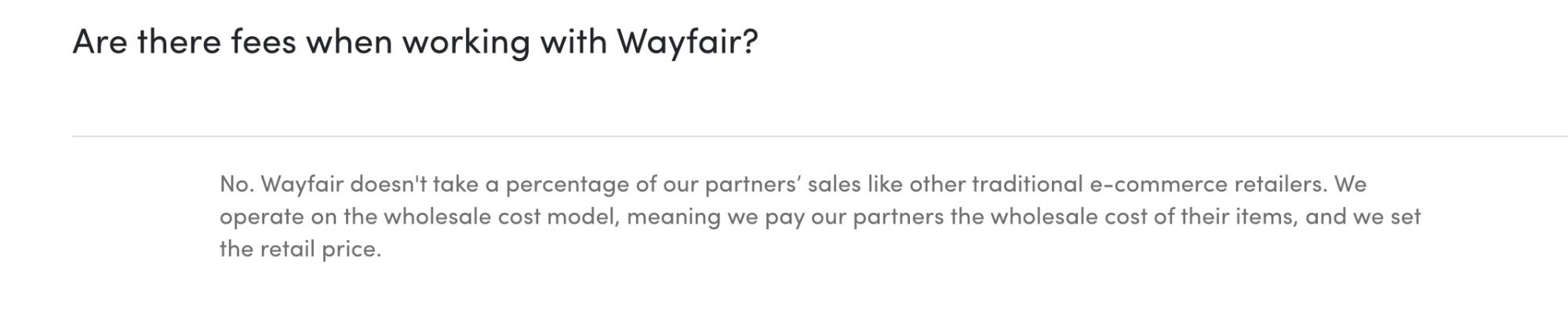The height and width of the screenshot is (314, 1568).
Task: Collapse the 'Are there fees' FAQ question
Action: click(415, 42)
